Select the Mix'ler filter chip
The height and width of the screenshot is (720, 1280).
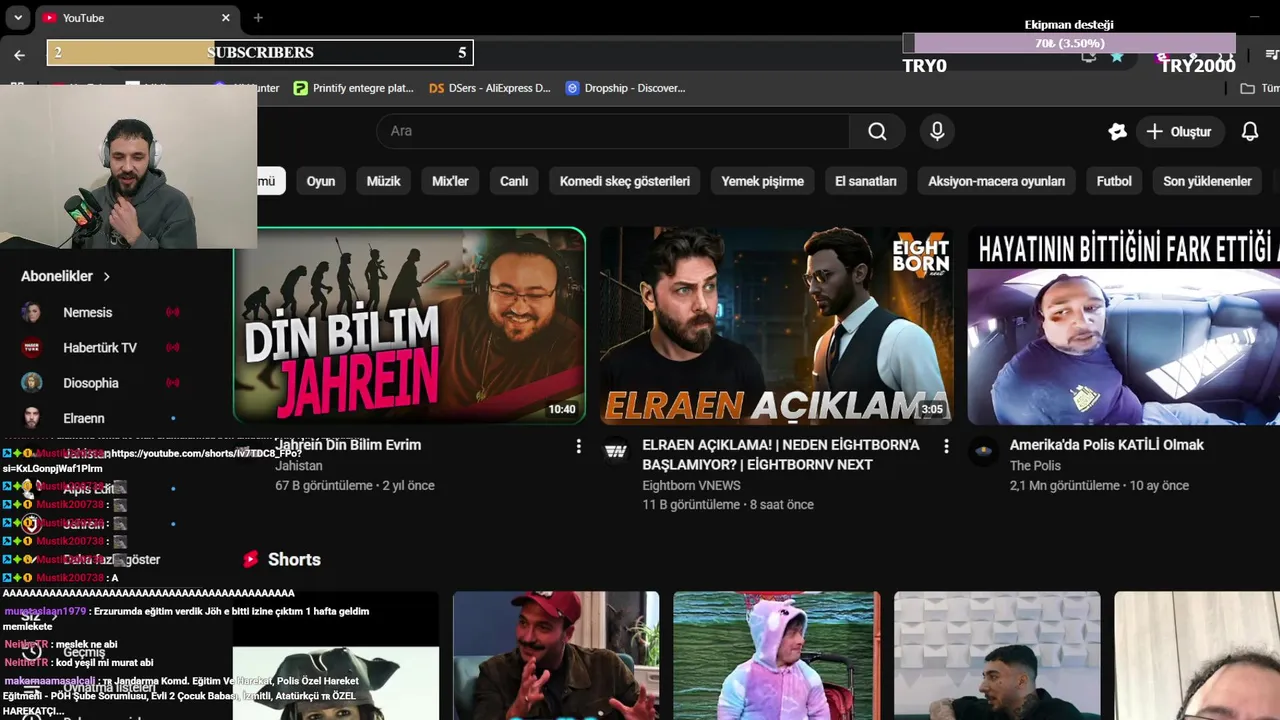click(x=450, y=181)
